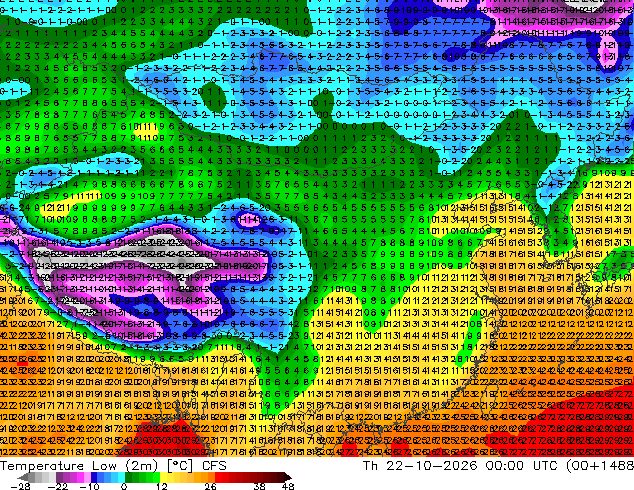The width and height of the screenshot is (634, 490).
Task: Click the '-28' legend label
Action: (20, 486)
